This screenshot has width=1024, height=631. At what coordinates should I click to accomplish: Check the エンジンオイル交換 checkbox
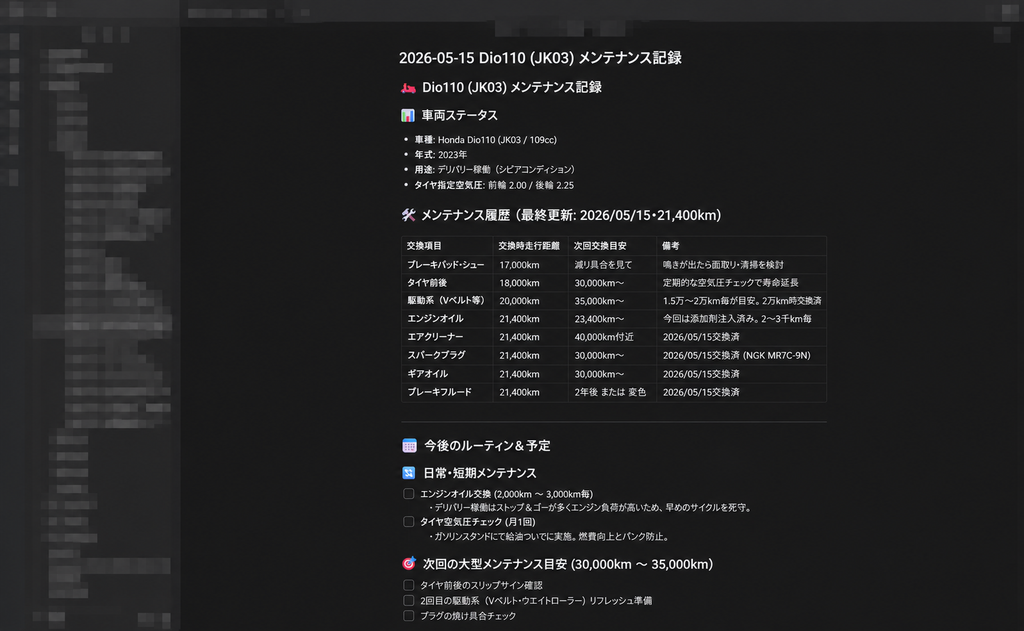409,494
